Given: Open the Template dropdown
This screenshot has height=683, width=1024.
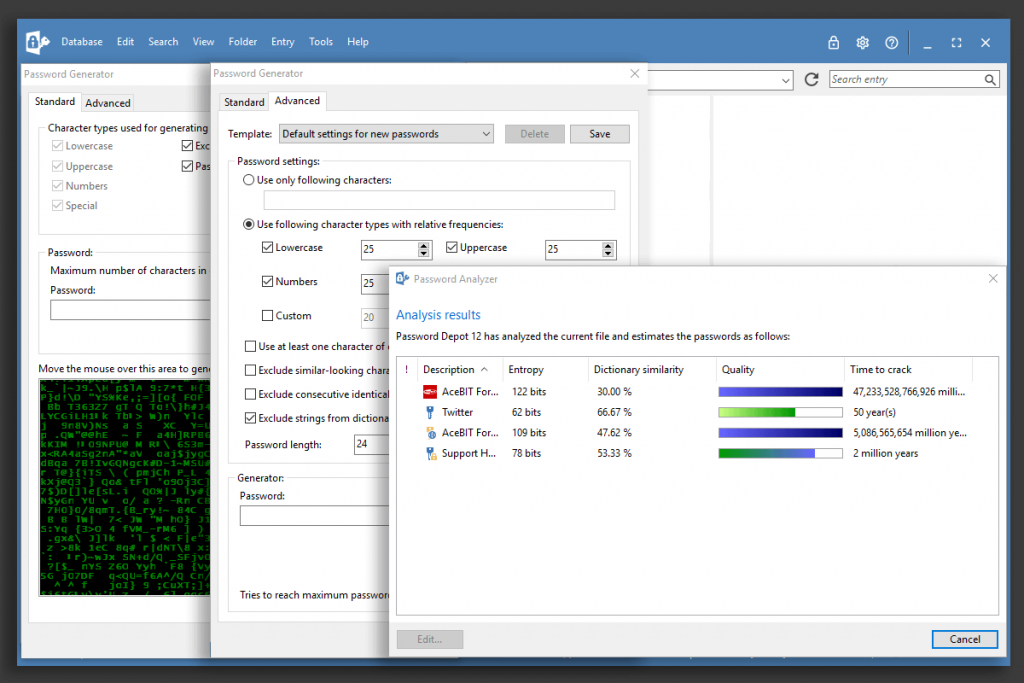Looking at the screenshot, I should tap(386, 134).
